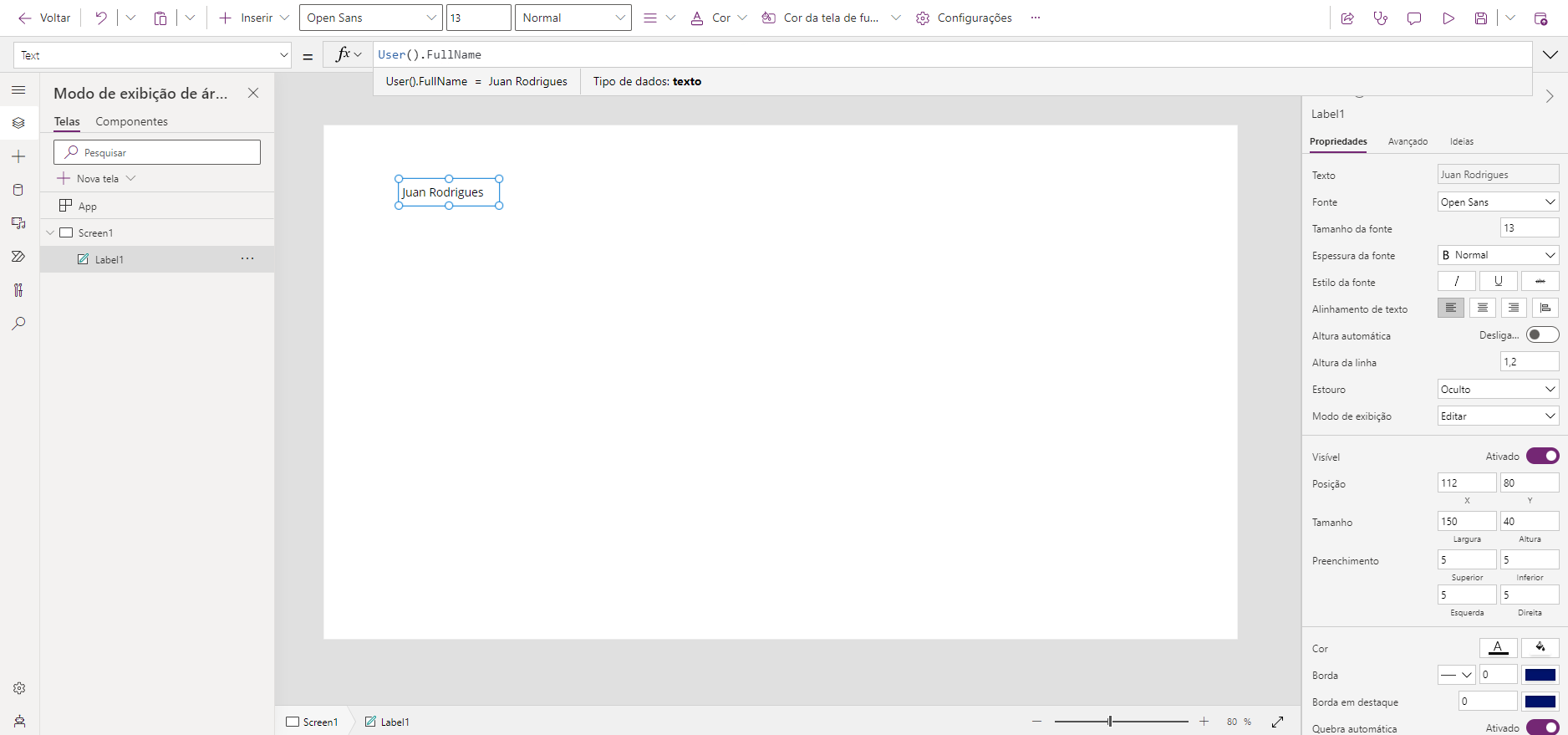The width and height of the screenshot is (1568, 735).
Task: Open the Text property selector dropdown
Action: [153, 55]
